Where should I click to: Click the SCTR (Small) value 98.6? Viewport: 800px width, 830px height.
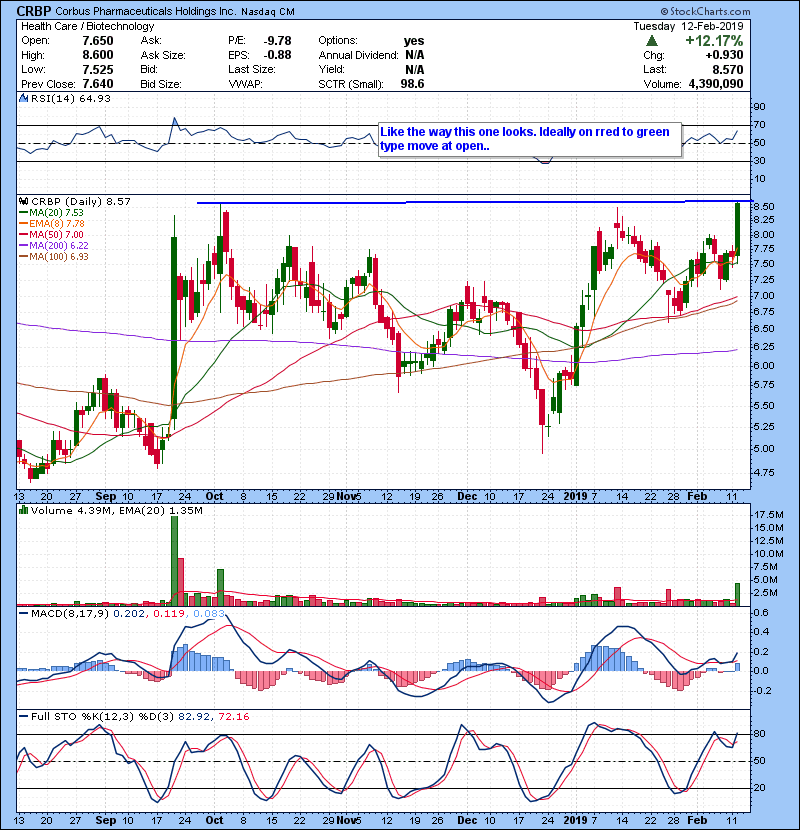click(x=412, y=84)
